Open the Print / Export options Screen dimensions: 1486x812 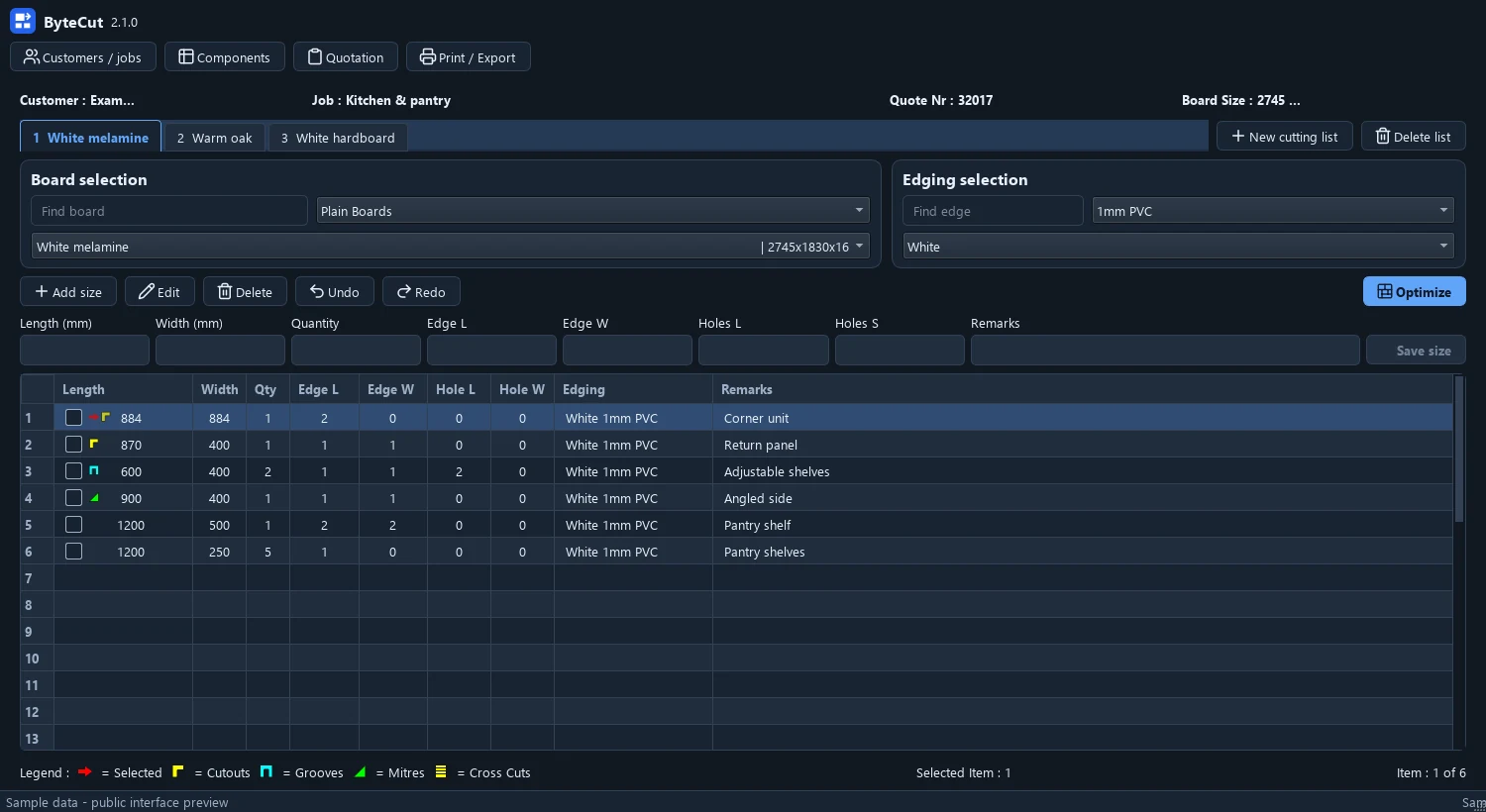[x=469, y=56]
